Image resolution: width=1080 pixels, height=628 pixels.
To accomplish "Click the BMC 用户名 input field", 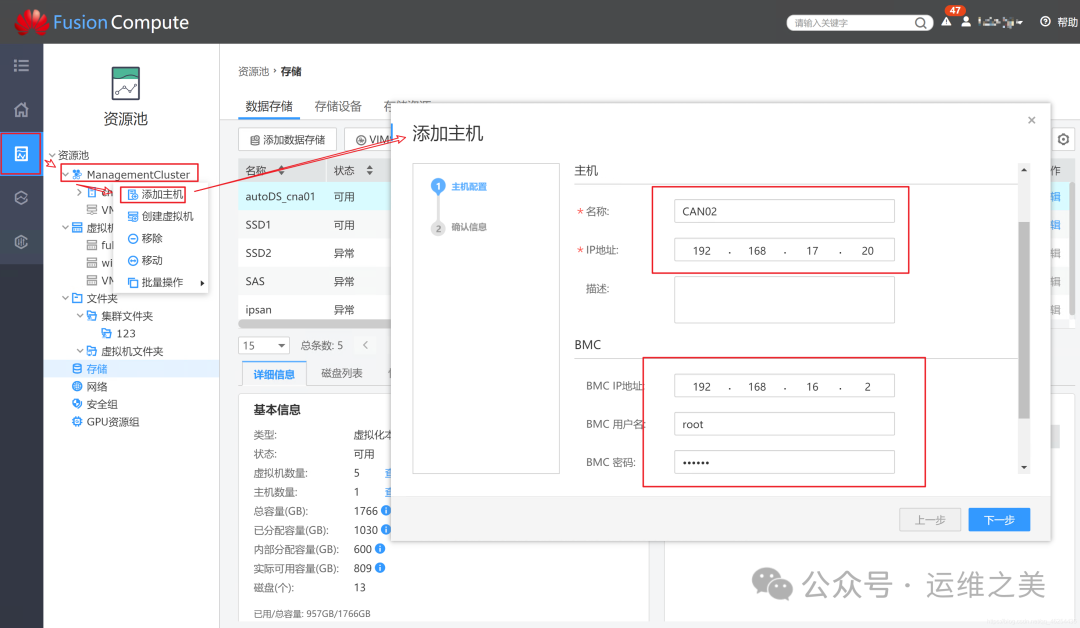I will [x=784, y=424].
